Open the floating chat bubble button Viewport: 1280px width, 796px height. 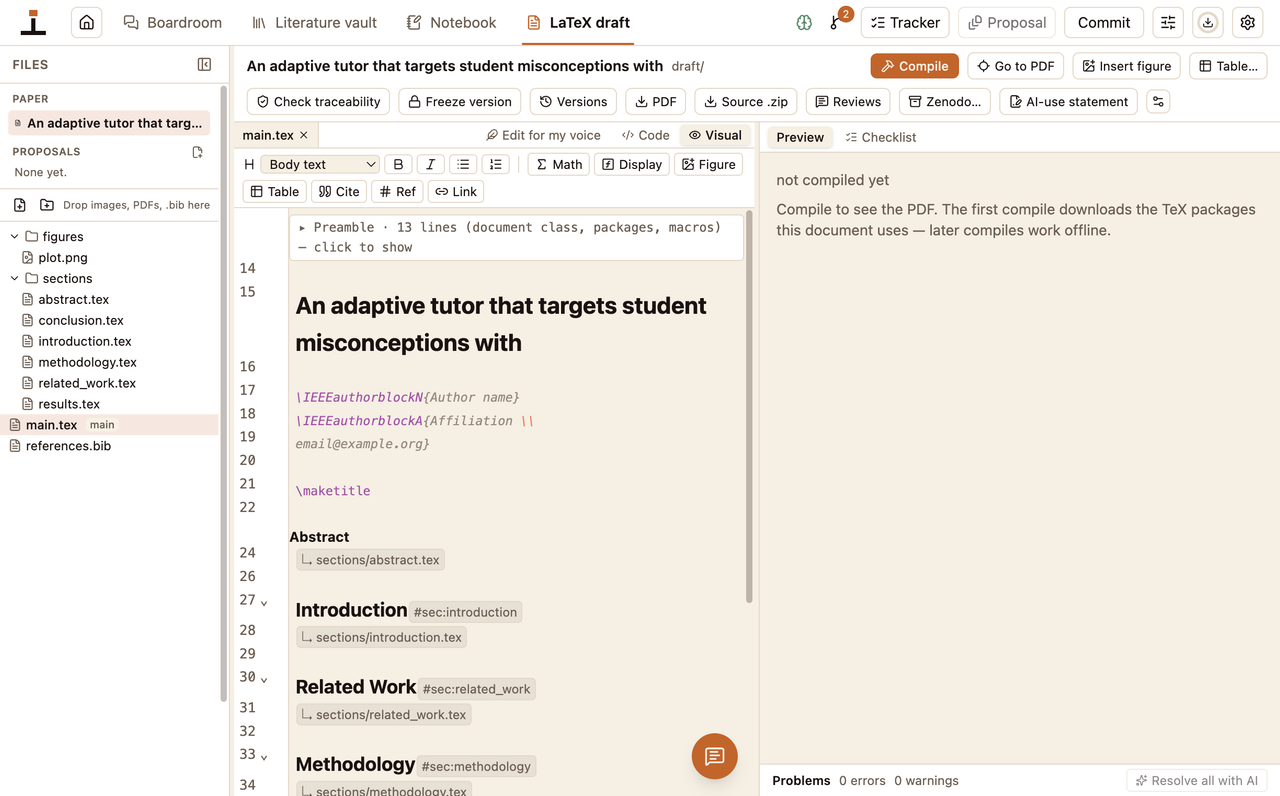[x=714, y=756]
